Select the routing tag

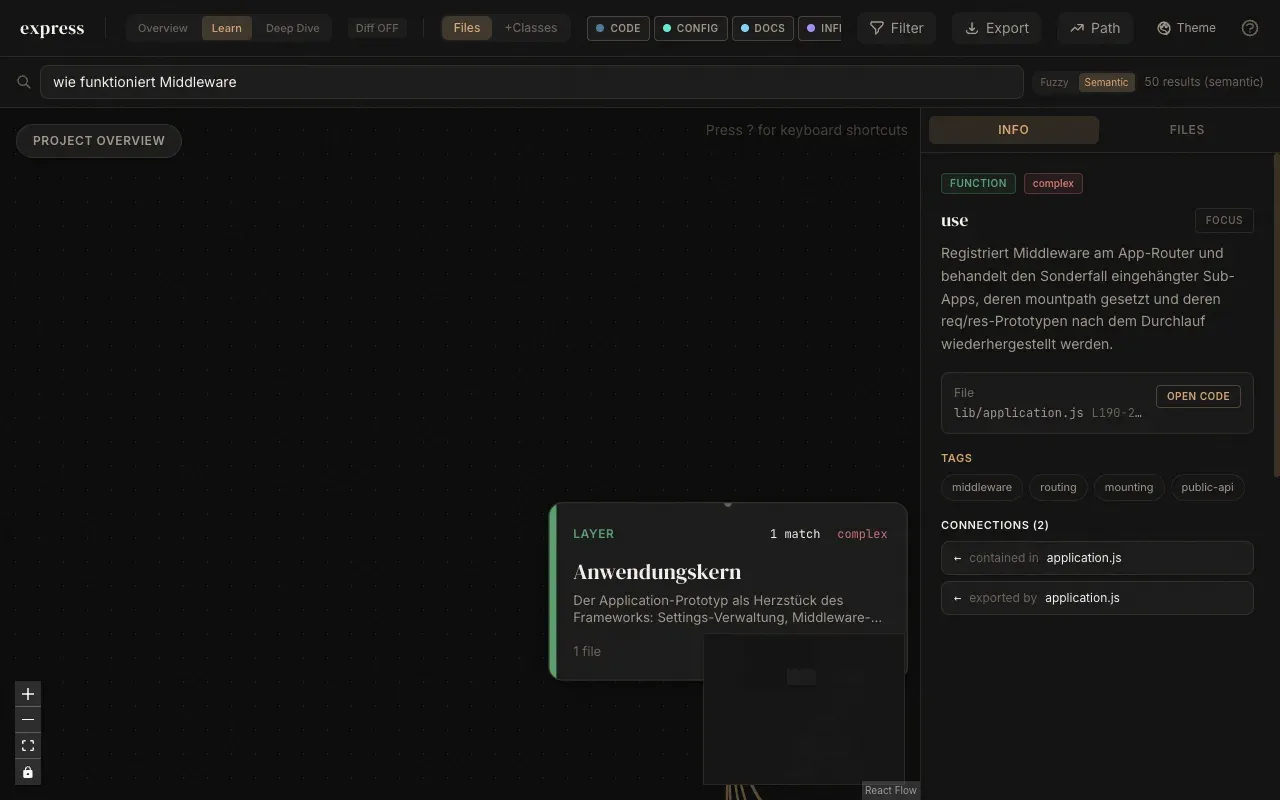(x=1058, y=487)
